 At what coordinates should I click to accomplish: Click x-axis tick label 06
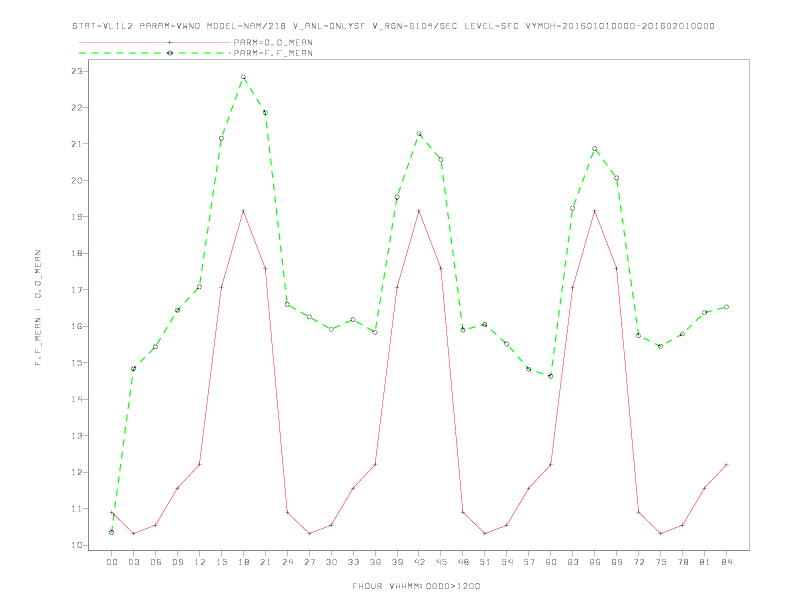[156, 562]
